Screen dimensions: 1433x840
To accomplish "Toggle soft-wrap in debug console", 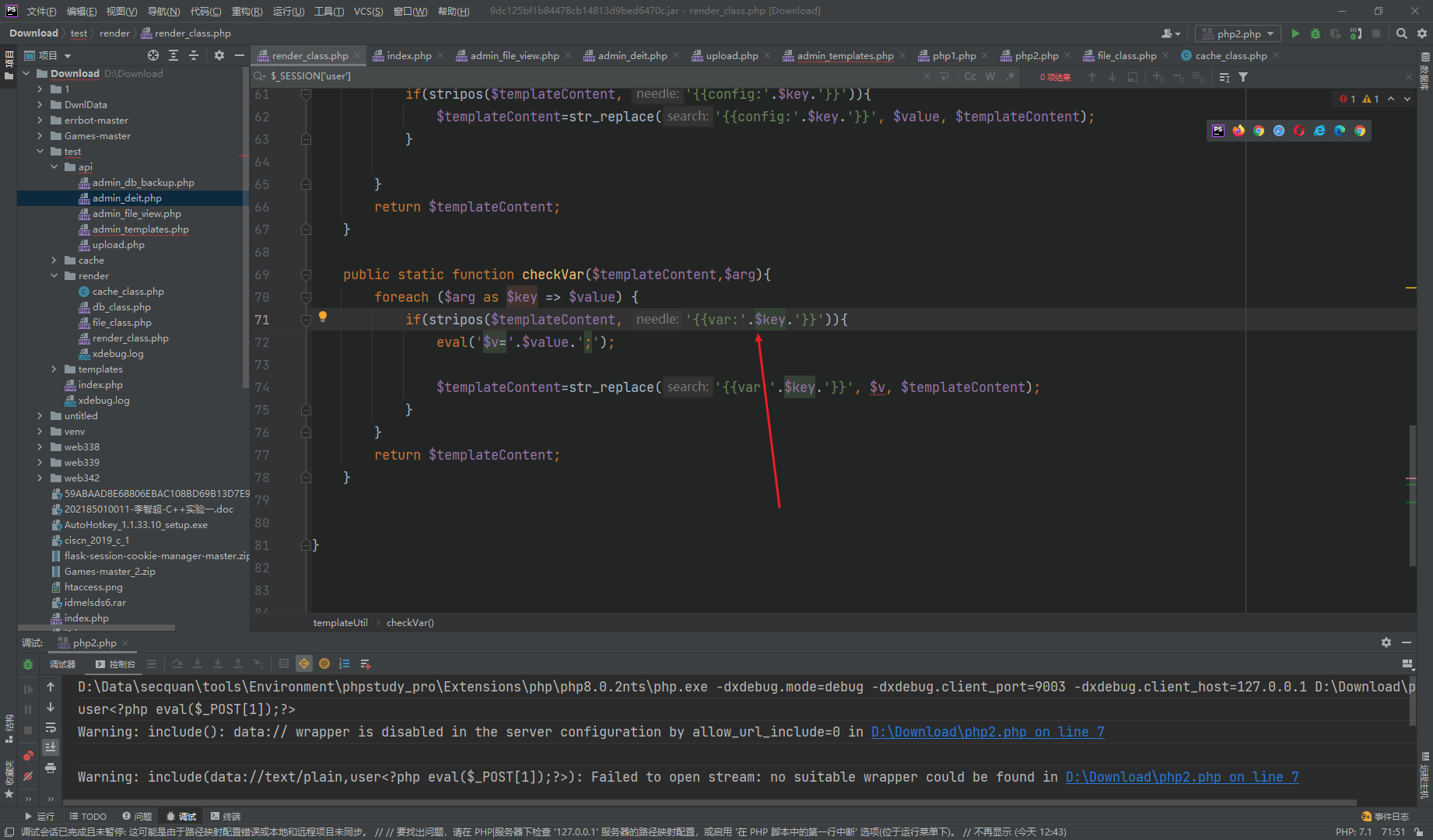I will 51,728.
